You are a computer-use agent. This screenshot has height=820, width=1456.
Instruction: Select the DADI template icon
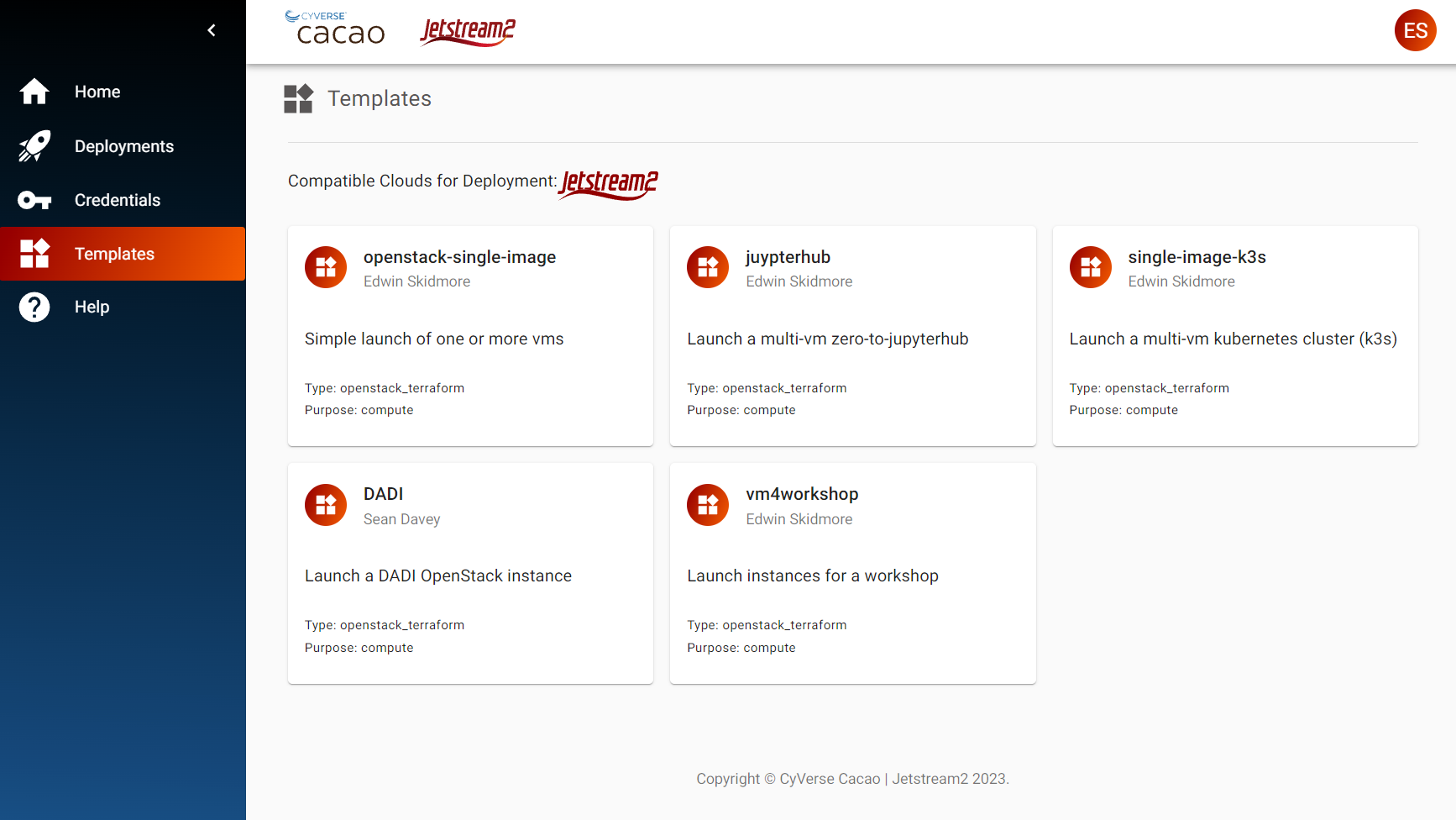tap(326, 505)
